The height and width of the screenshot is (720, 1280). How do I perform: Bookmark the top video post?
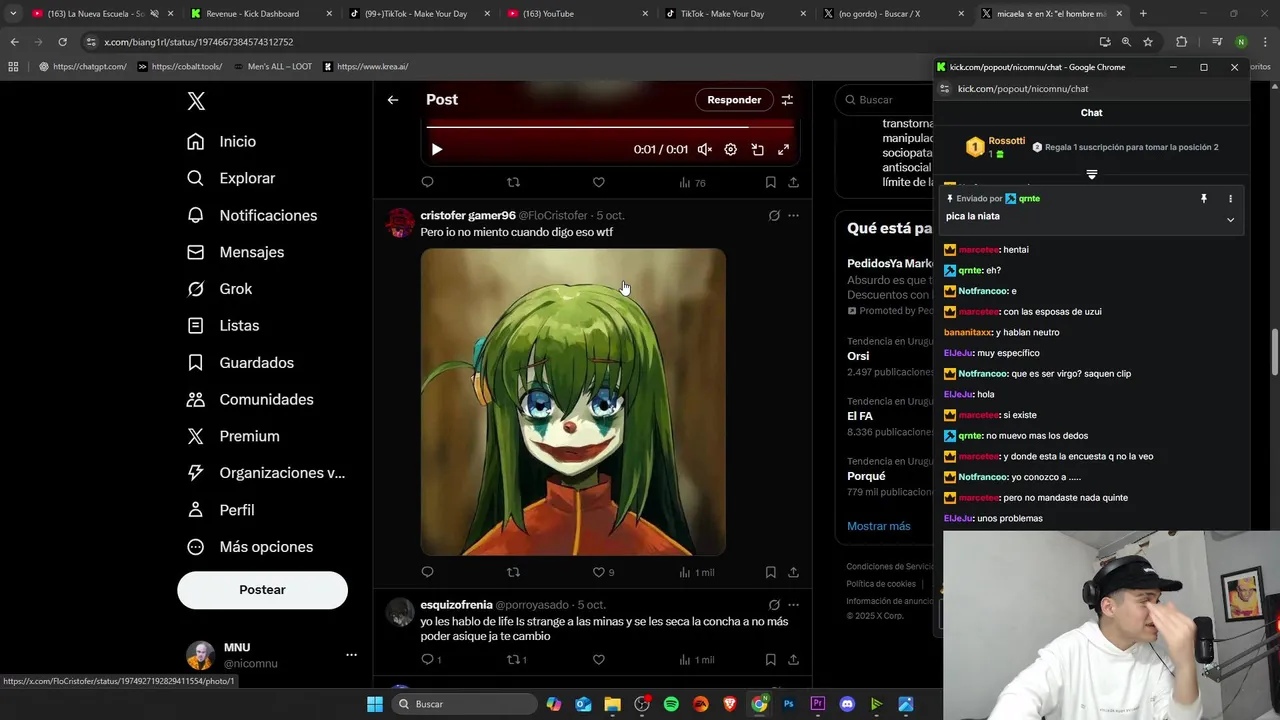(770, 182)
